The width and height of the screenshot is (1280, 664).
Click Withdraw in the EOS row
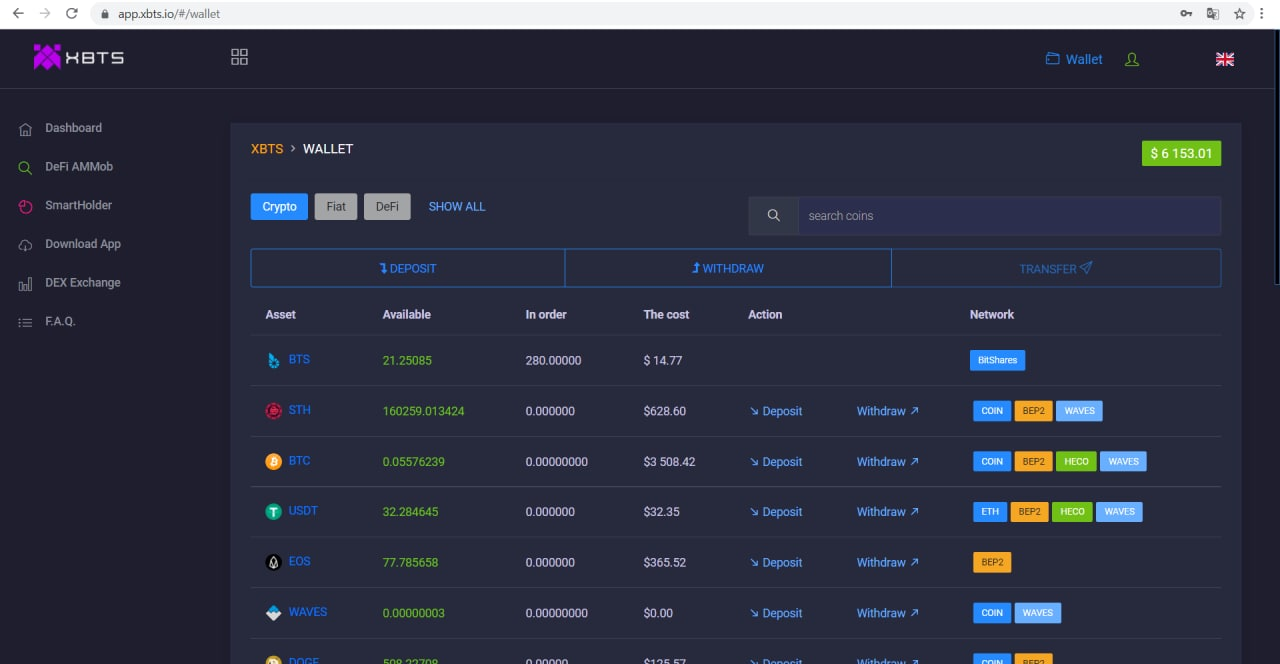point(888,563)
